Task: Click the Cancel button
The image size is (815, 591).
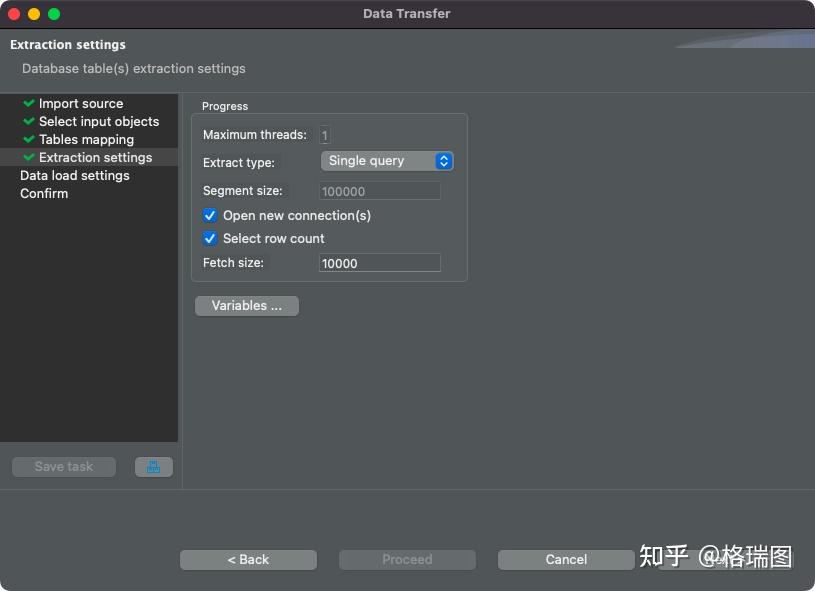Action: [565, 559]
